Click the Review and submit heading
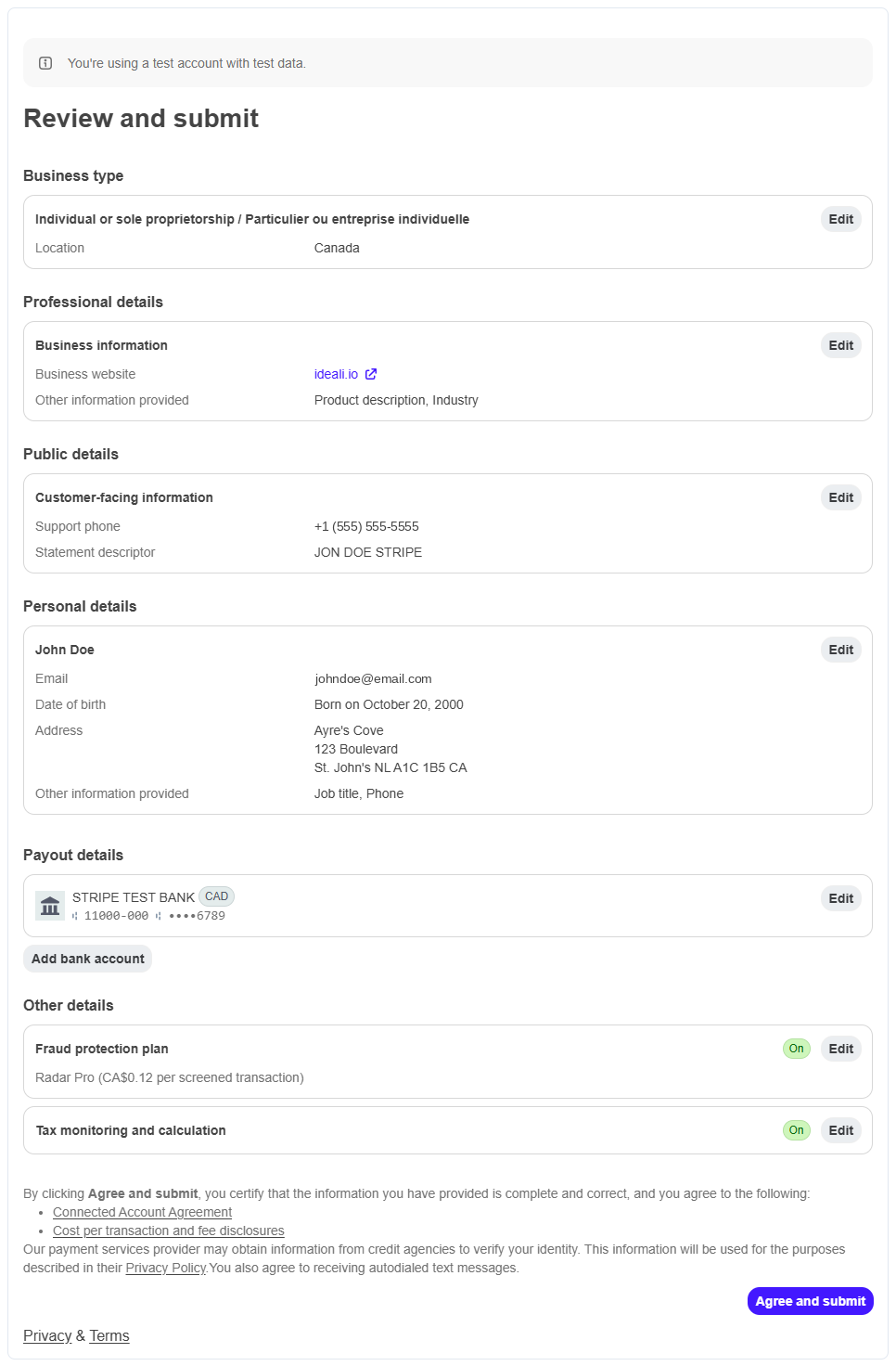The image size is (896, 1366). 141,119
